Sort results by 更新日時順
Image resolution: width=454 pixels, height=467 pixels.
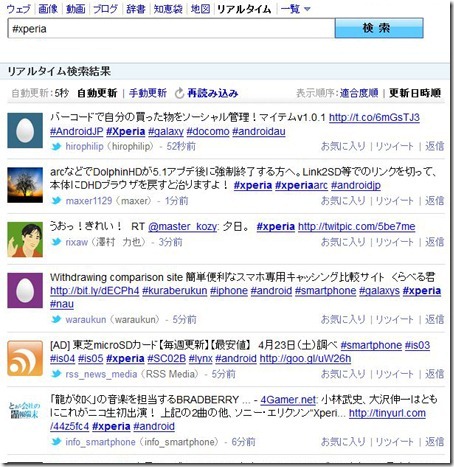pyautogui.click(x=415, y=93)
